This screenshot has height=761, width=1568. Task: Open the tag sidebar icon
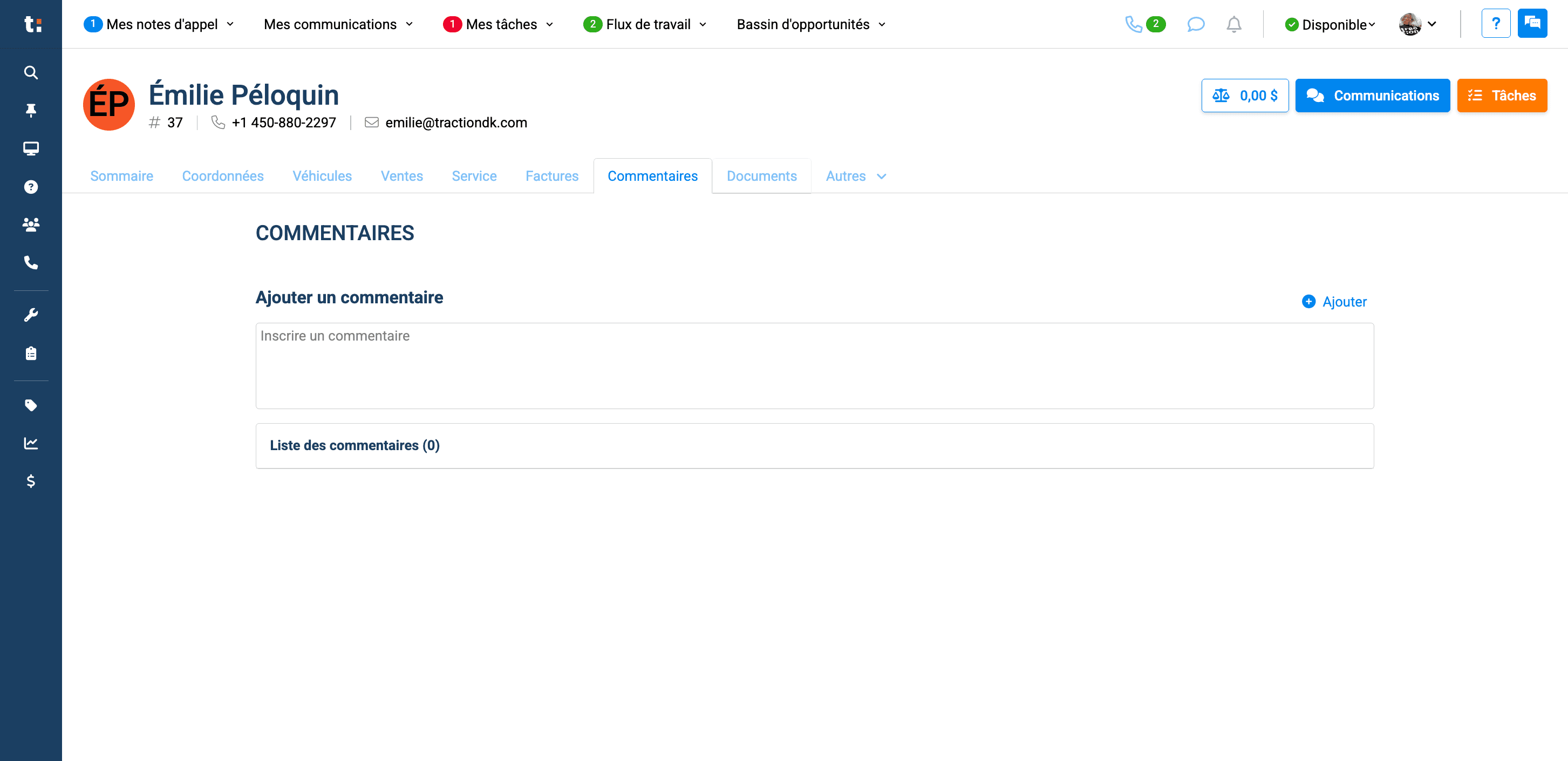(30, 405)
